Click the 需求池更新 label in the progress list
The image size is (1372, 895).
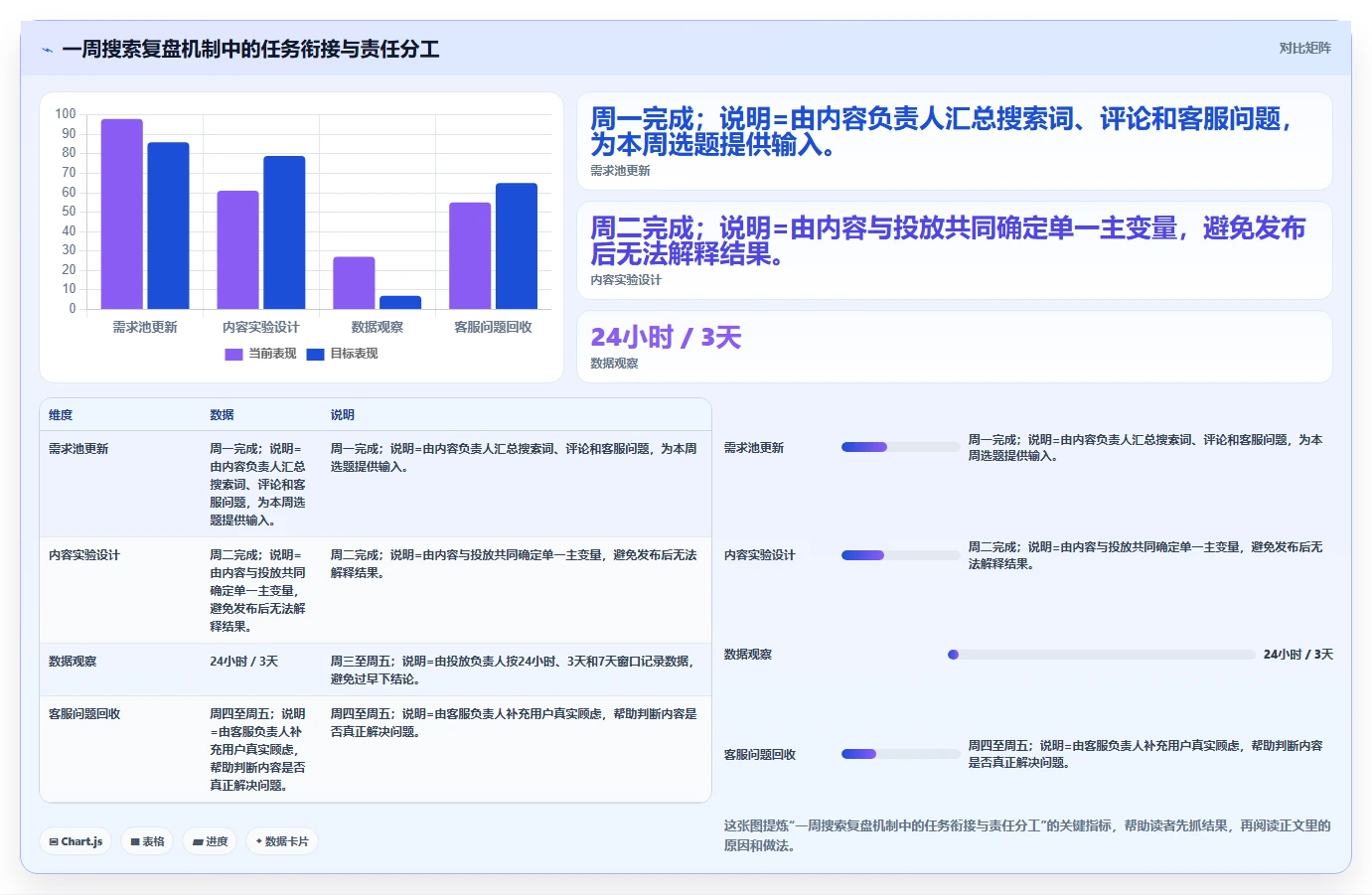click(x=754, y=448)
